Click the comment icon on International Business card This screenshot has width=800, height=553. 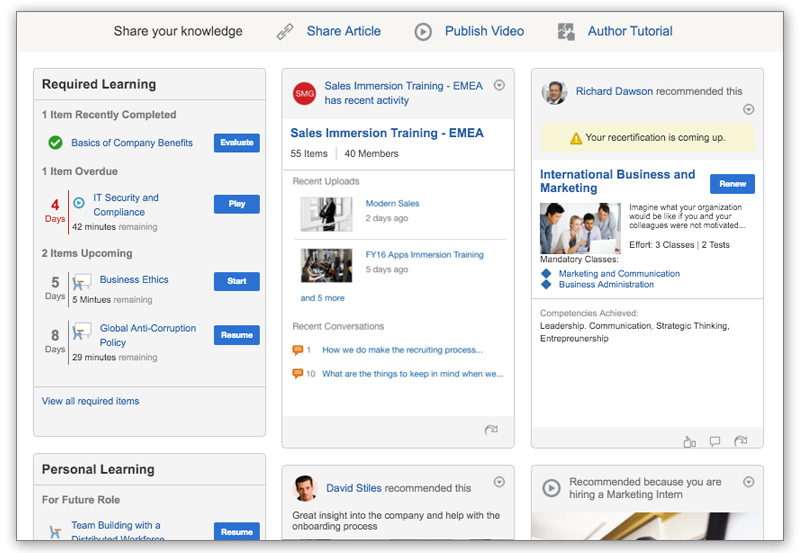715,442
